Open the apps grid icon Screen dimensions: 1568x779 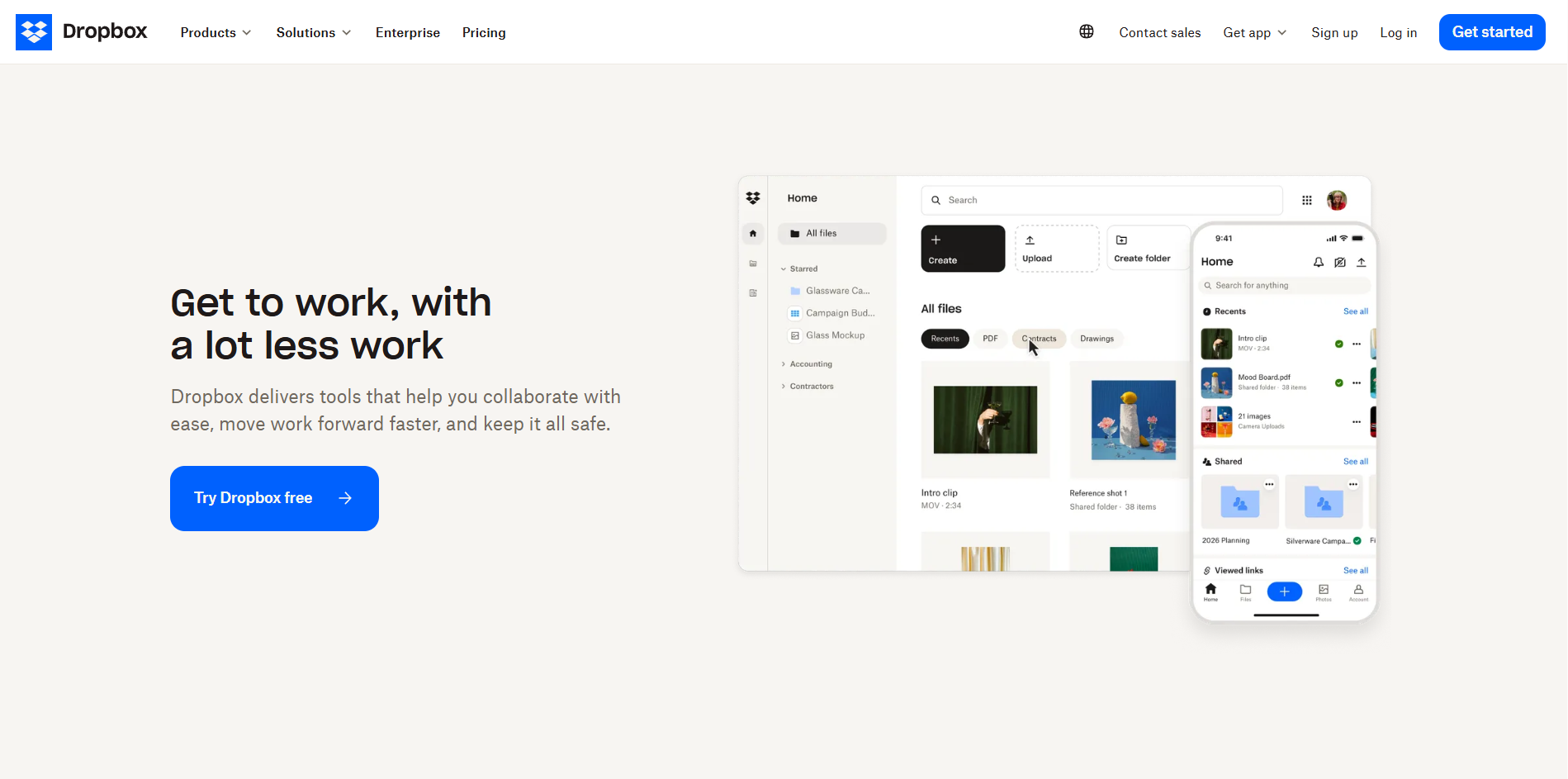(1307, 200)
